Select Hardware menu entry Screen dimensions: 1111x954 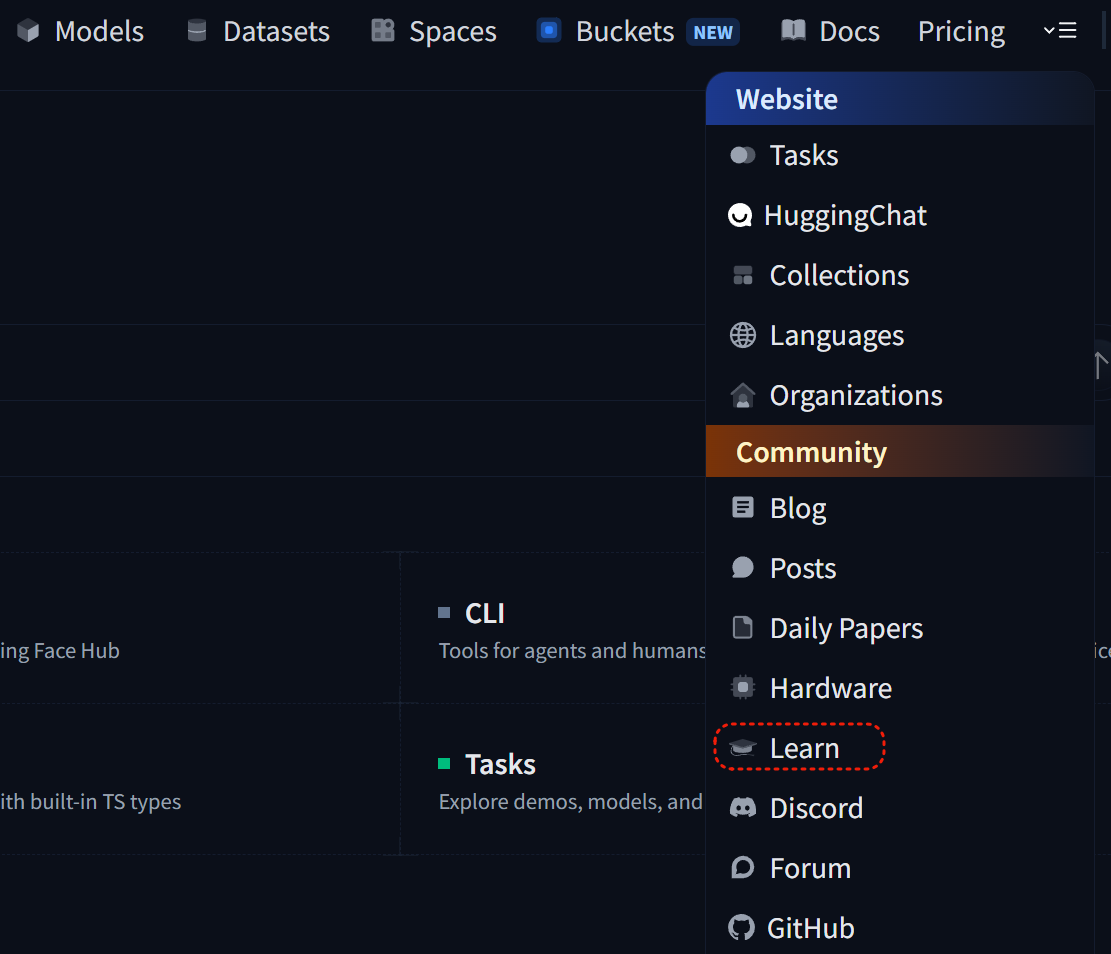click(x=900, y=688)
